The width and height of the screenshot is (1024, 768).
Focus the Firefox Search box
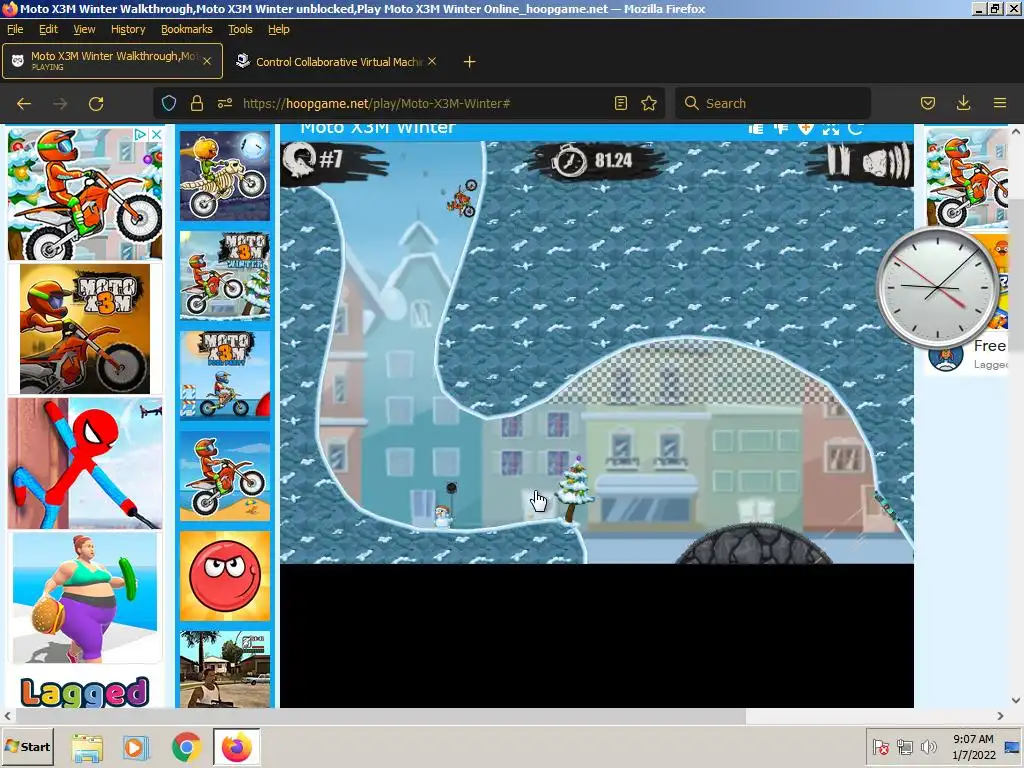773,103
